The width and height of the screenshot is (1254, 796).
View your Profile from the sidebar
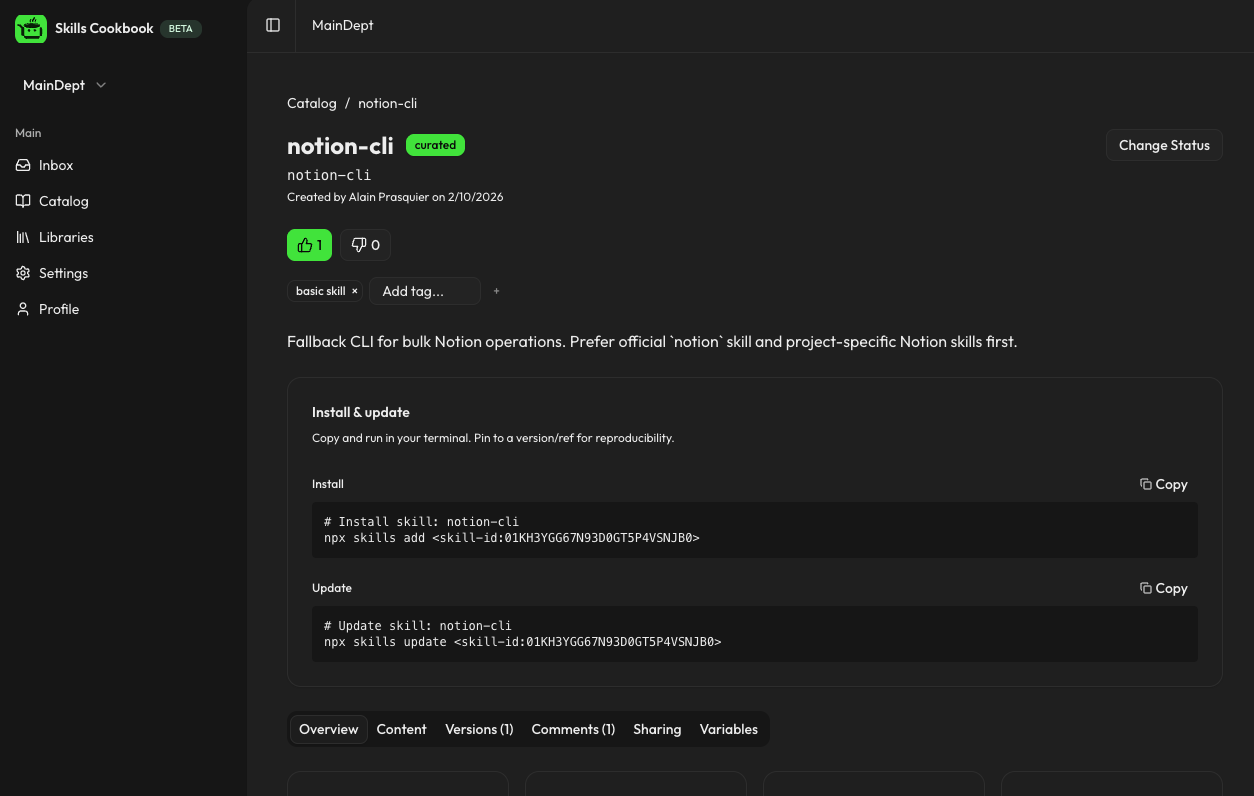(59, 309)
